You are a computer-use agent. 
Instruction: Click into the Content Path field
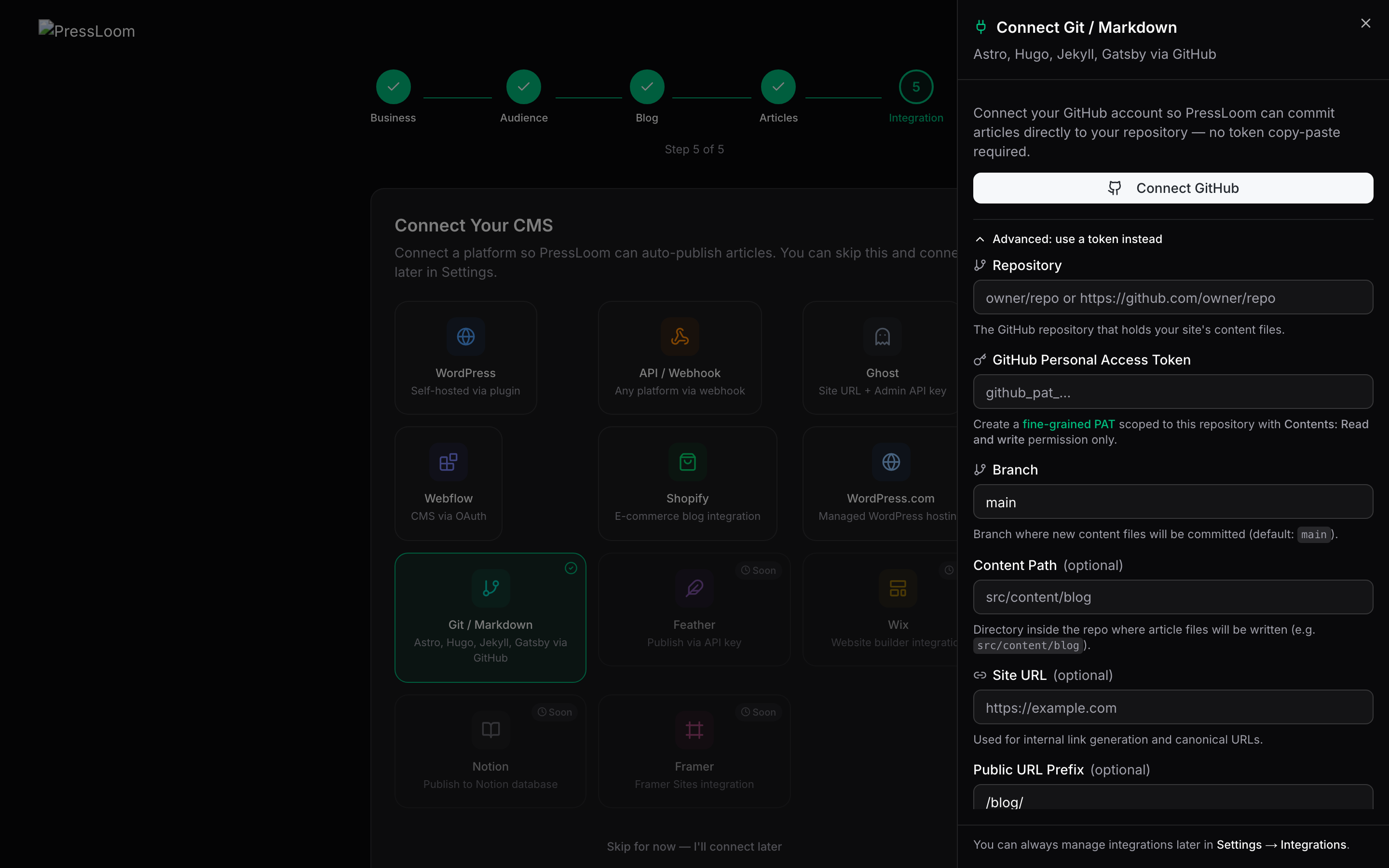click(x=1172, y=597)
